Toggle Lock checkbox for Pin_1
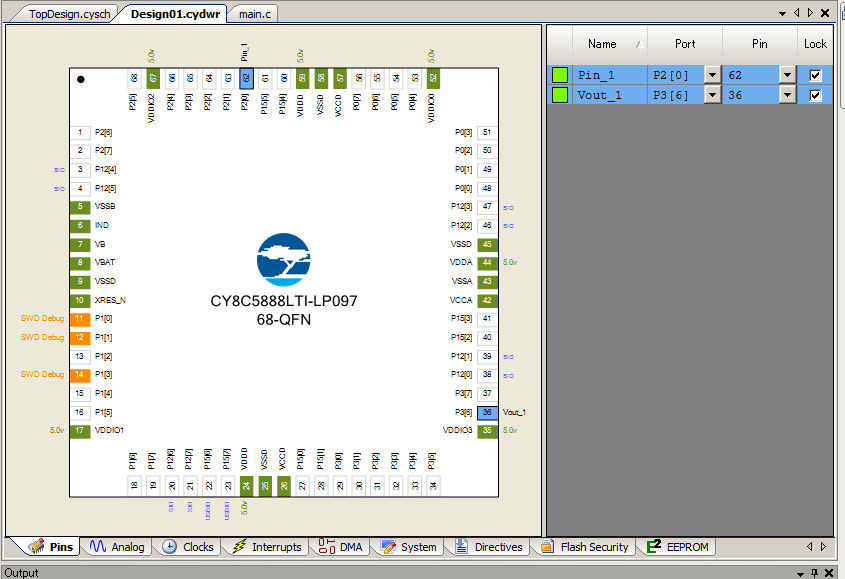 815,75
